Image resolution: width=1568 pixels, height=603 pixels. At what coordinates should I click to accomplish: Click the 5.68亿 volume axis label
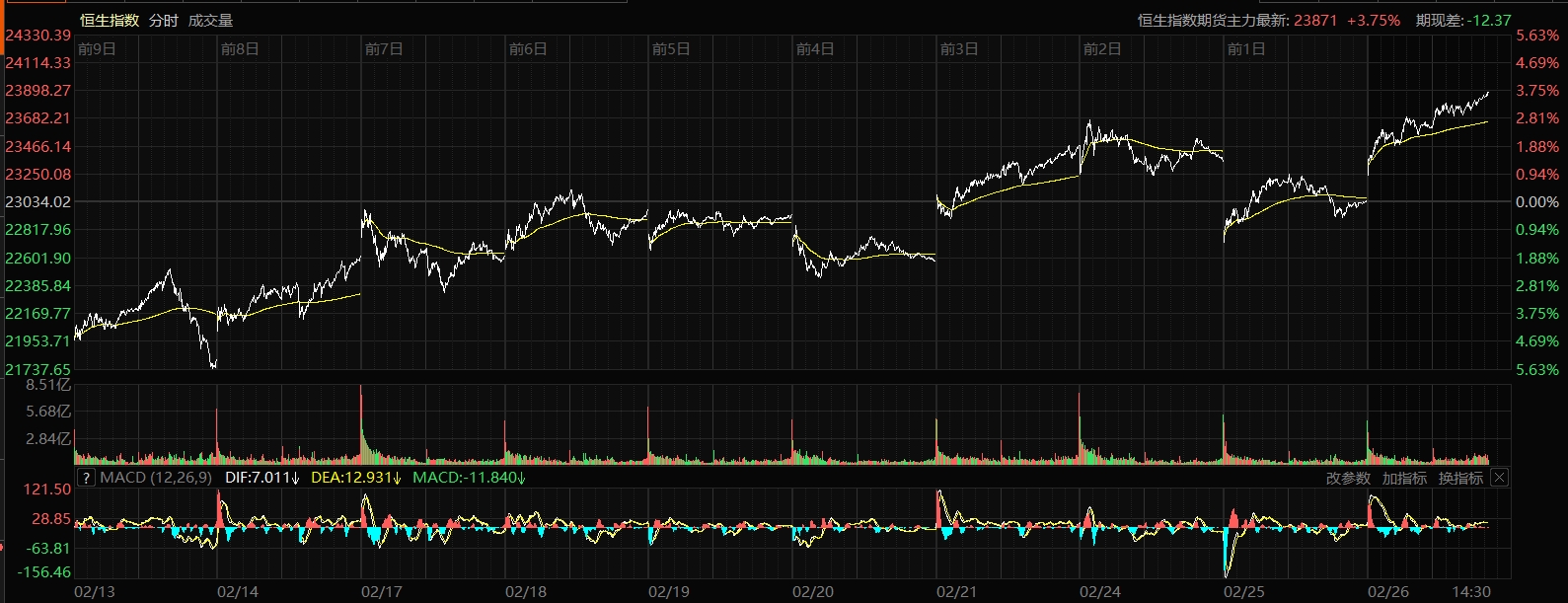click(48, 412)
